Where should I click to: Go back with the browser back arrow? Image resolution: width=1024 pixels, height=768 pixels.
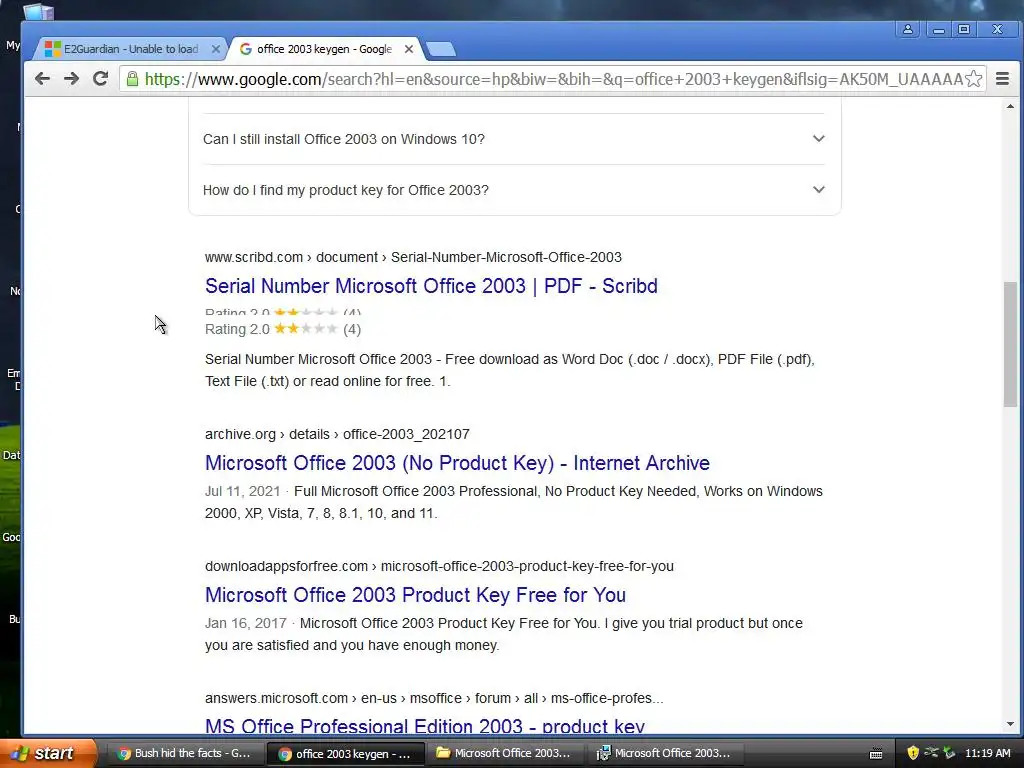click(42, 79)
